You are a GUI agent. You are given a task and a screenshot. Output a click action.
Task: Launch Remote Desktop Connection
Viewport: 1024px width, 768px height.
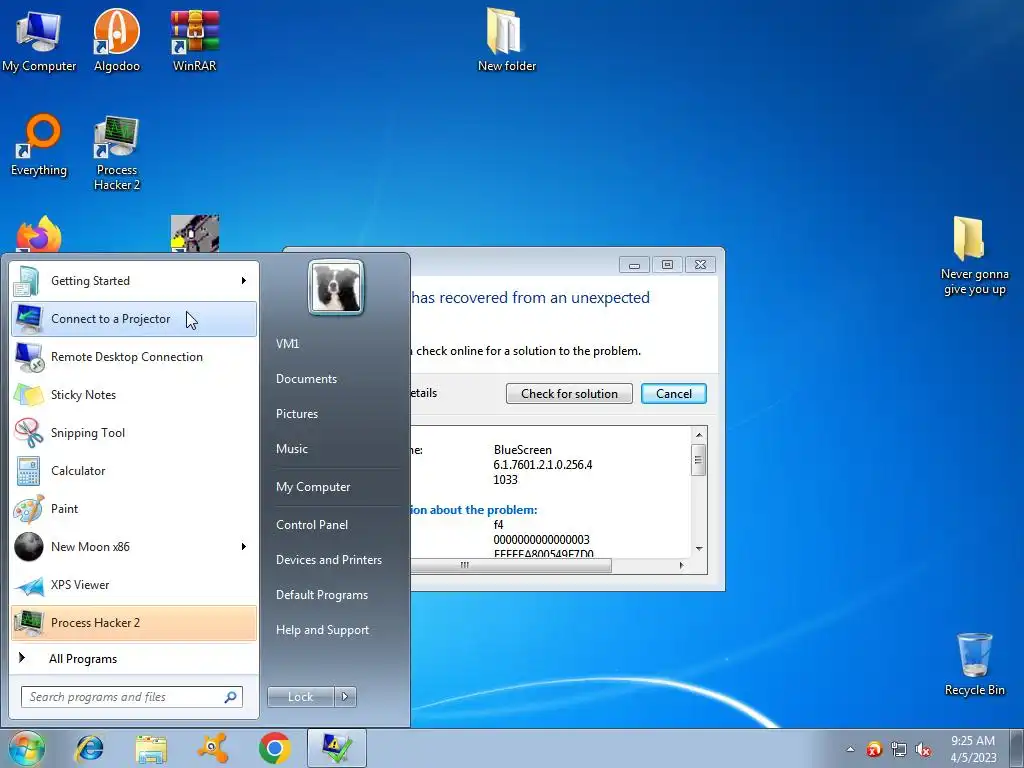click(134, 357)
